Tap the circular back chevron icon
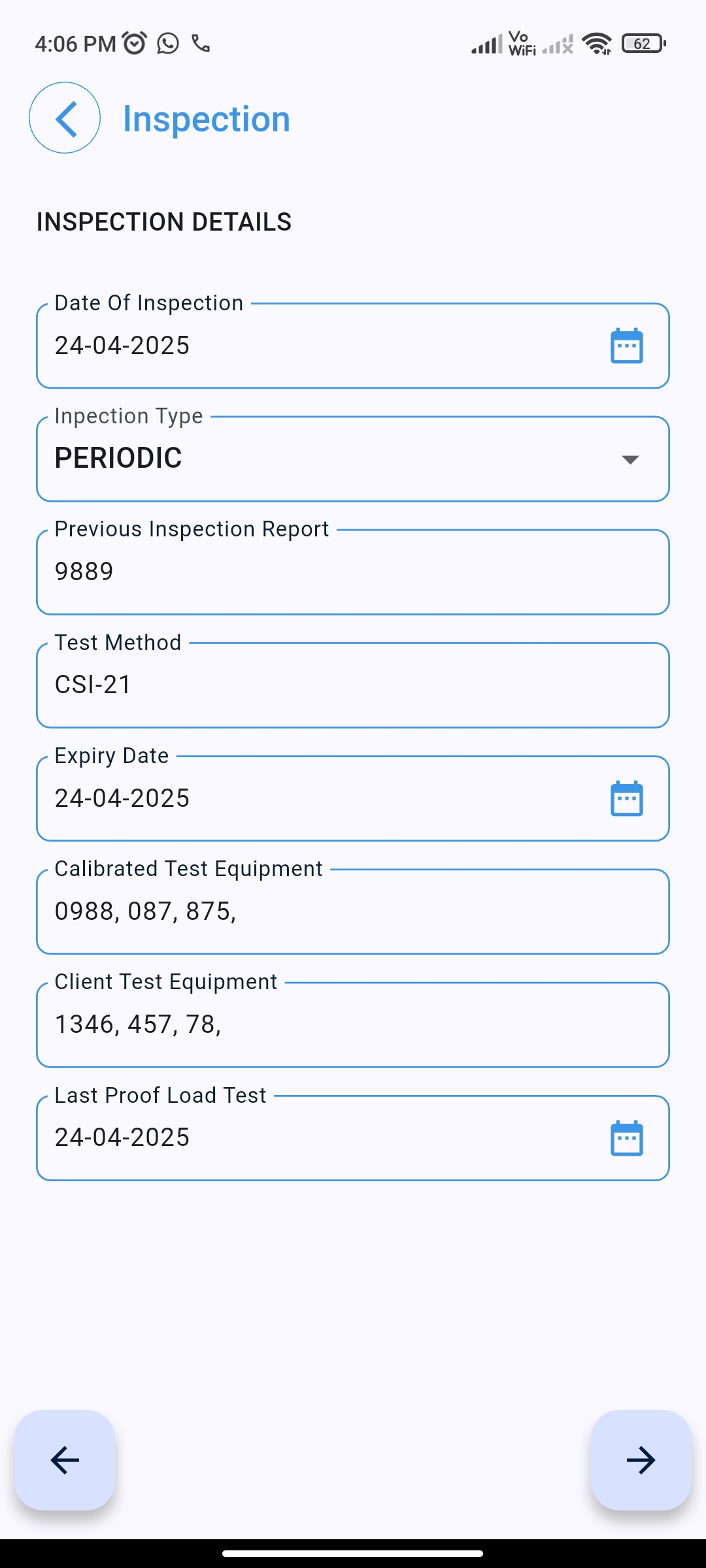This screenshot has height=1568, width=706. [65, 118]
